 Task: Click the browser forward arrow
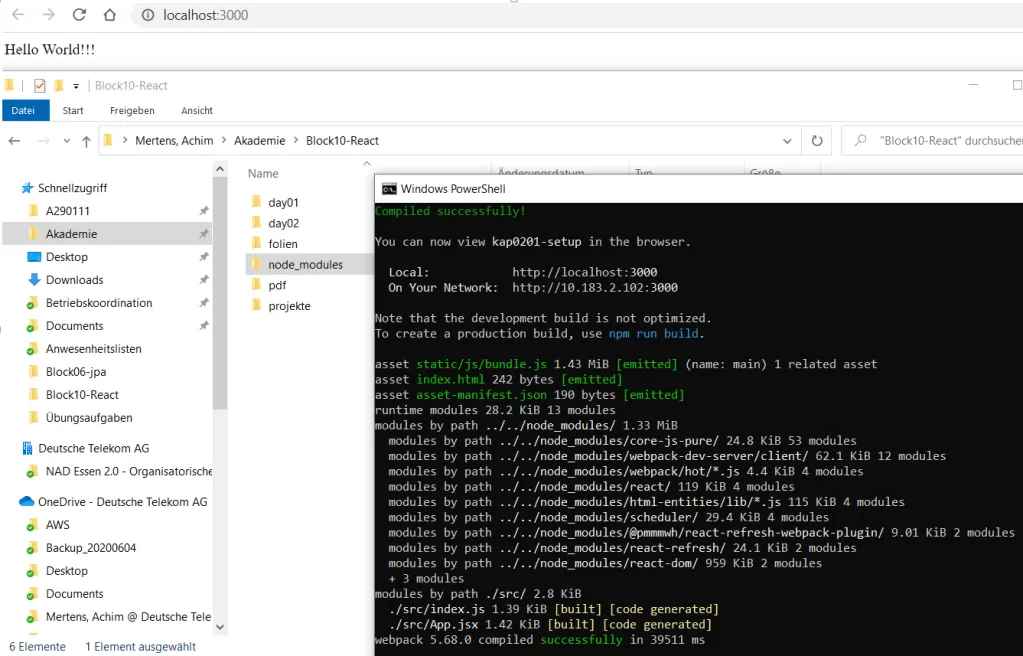pyautogui.click(x=48, y=14)
